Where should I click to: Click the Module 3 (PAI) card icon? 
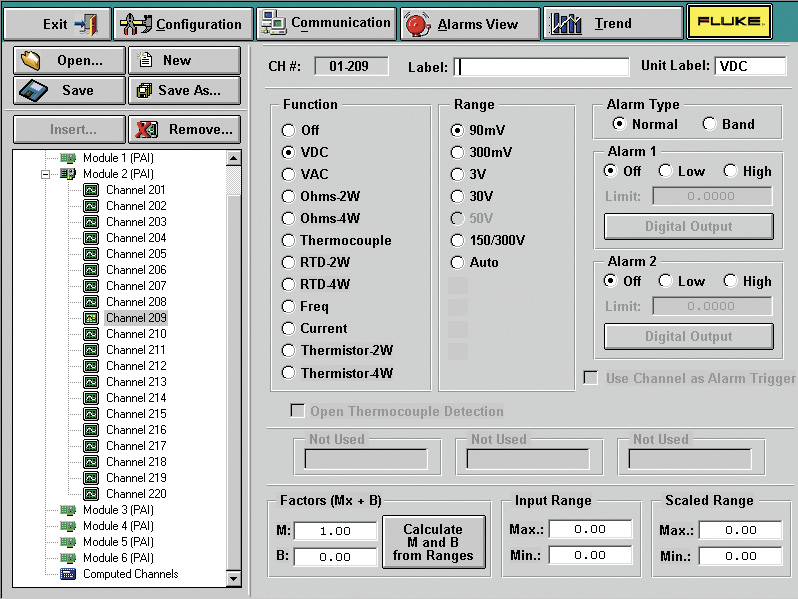tap(68, 510)
